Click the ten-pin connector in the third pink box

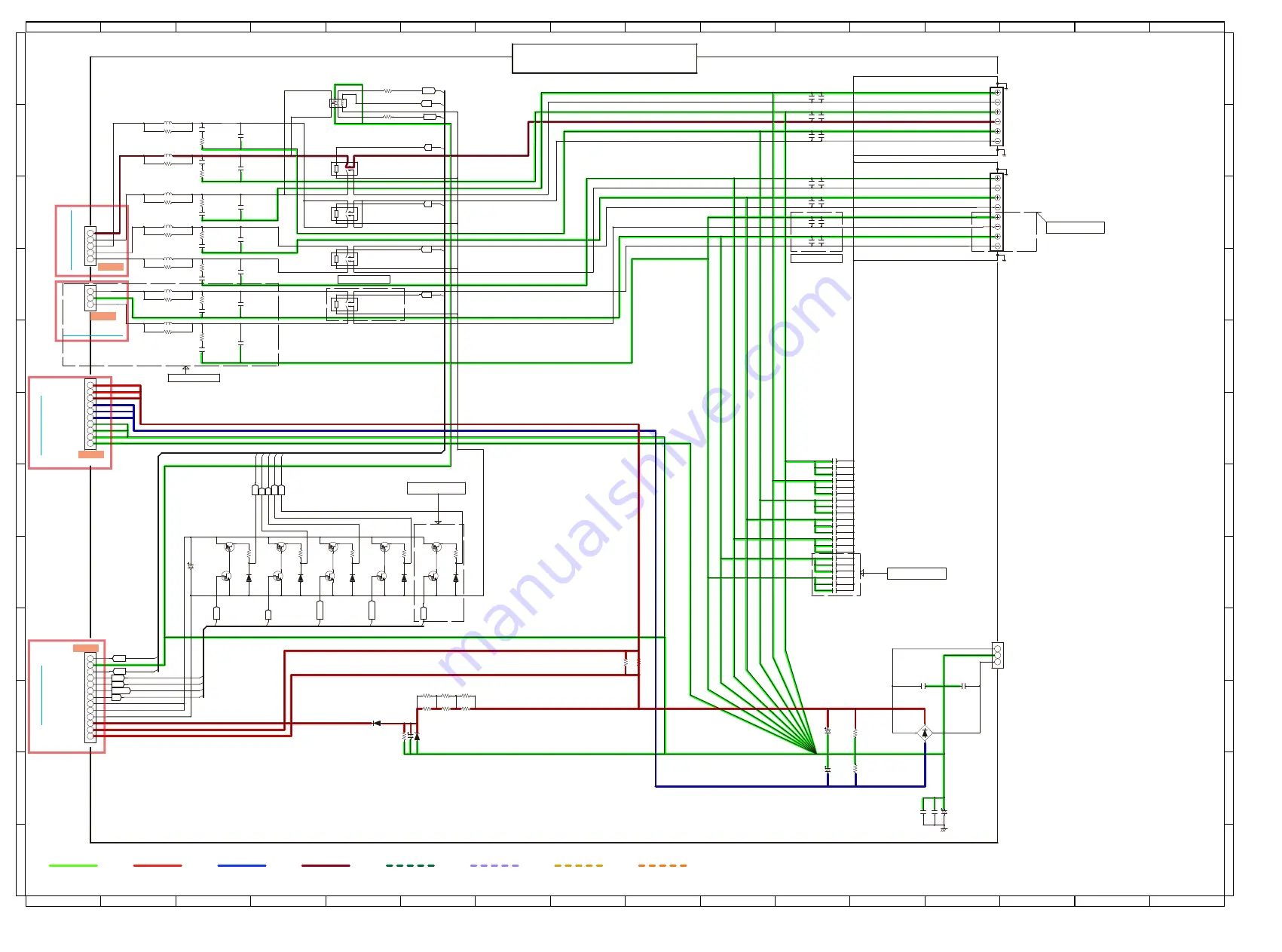click(x=90, y=414)
